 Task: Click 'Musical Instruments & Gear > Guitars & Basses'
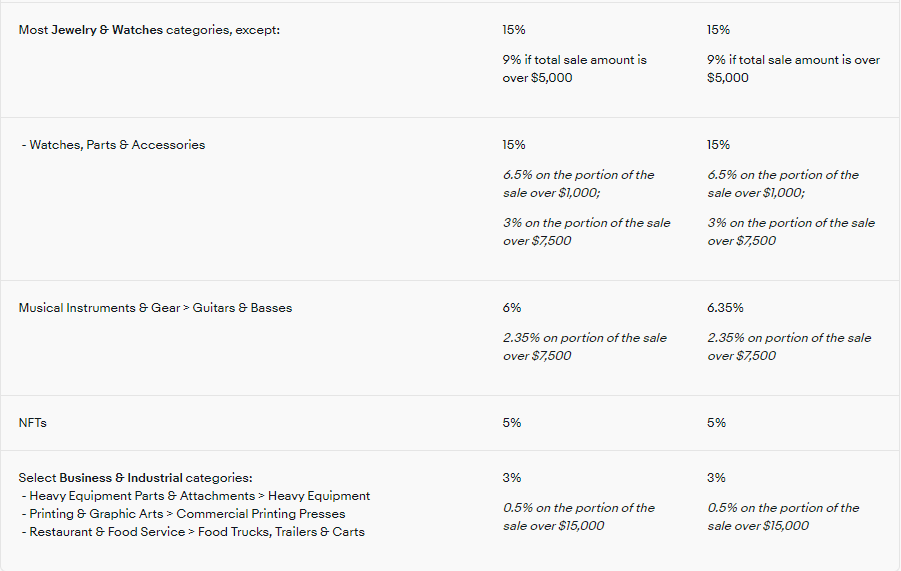coord(155,308)
